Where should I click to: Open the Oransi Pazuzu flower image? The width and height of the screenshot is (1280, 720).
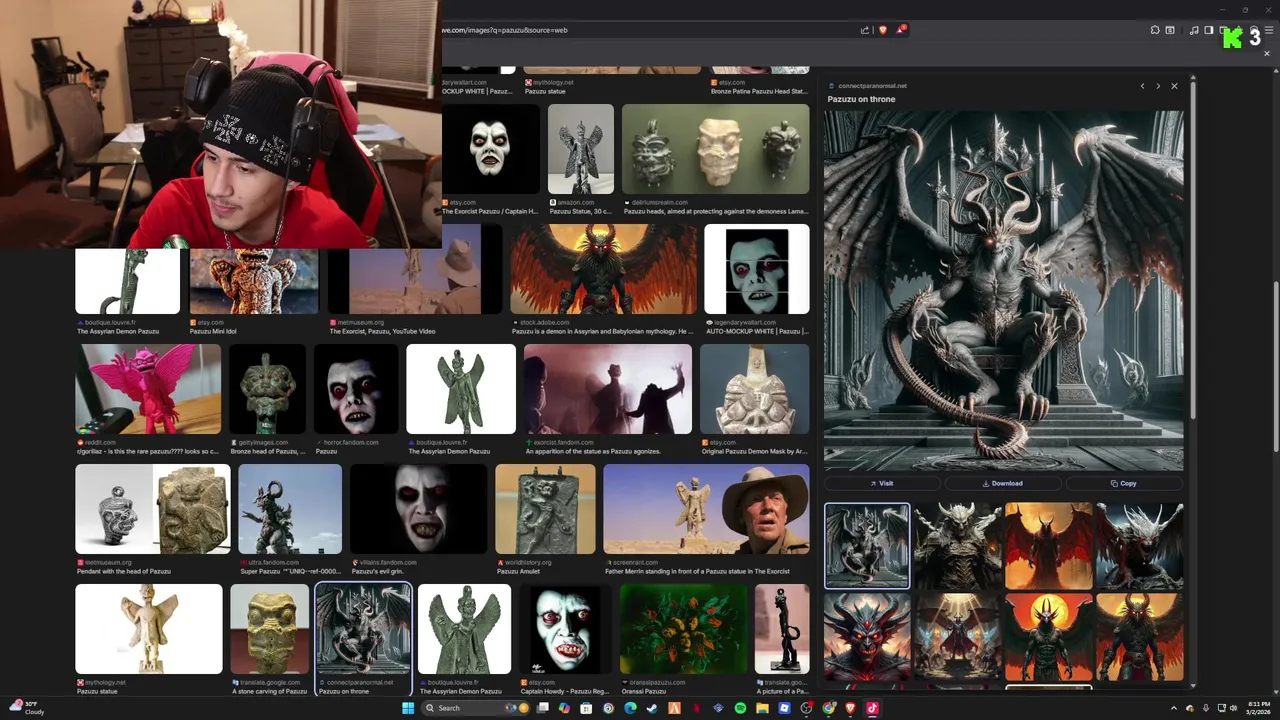coord(683,629)
